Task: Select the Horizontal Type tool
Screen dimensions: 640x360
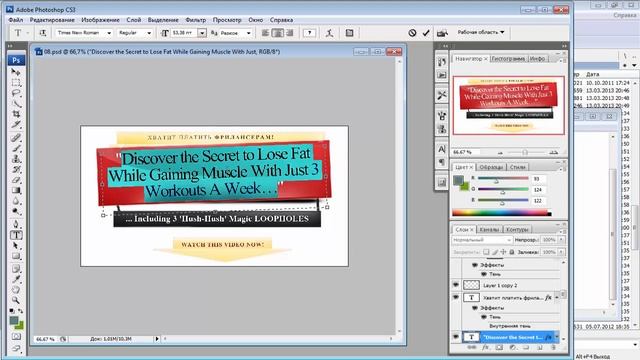Action: (x=16, y=235)
